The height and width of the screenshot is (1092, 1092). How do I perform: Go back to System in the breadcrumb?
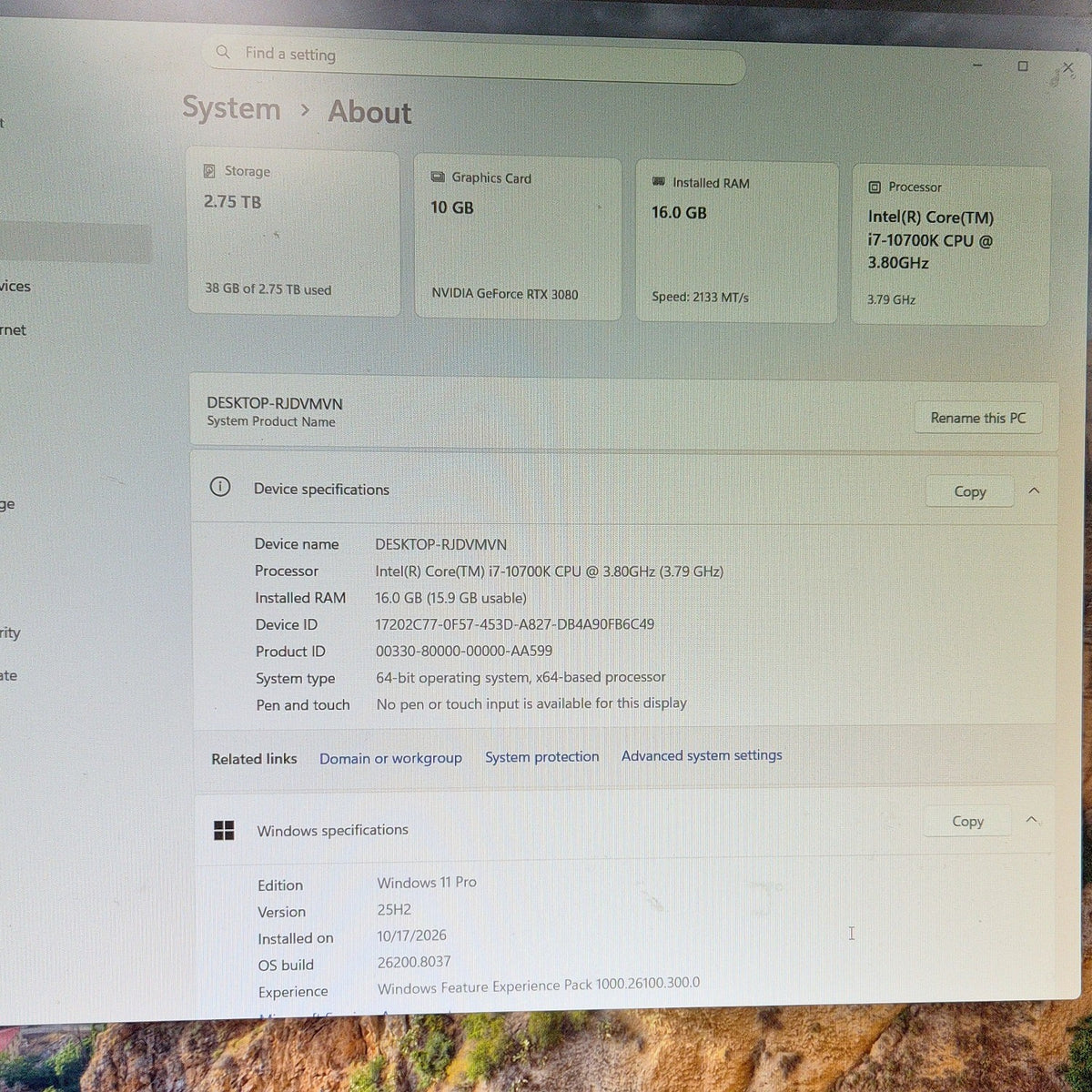pos(231,108)
